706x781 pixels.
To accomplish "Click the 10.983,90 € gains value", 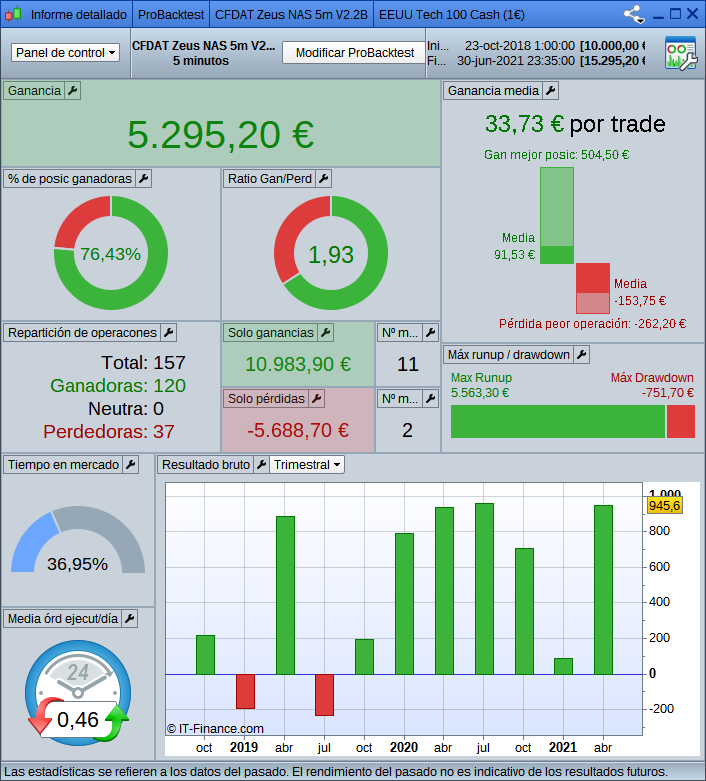I will [298, 364].
